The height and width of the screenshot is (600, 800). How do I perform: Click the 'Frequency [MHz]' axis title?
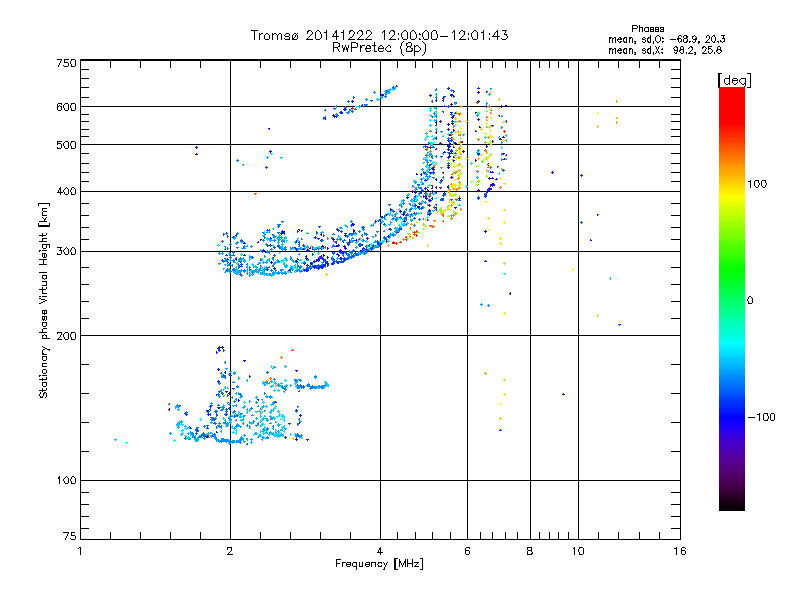click(x=379, y=564)
